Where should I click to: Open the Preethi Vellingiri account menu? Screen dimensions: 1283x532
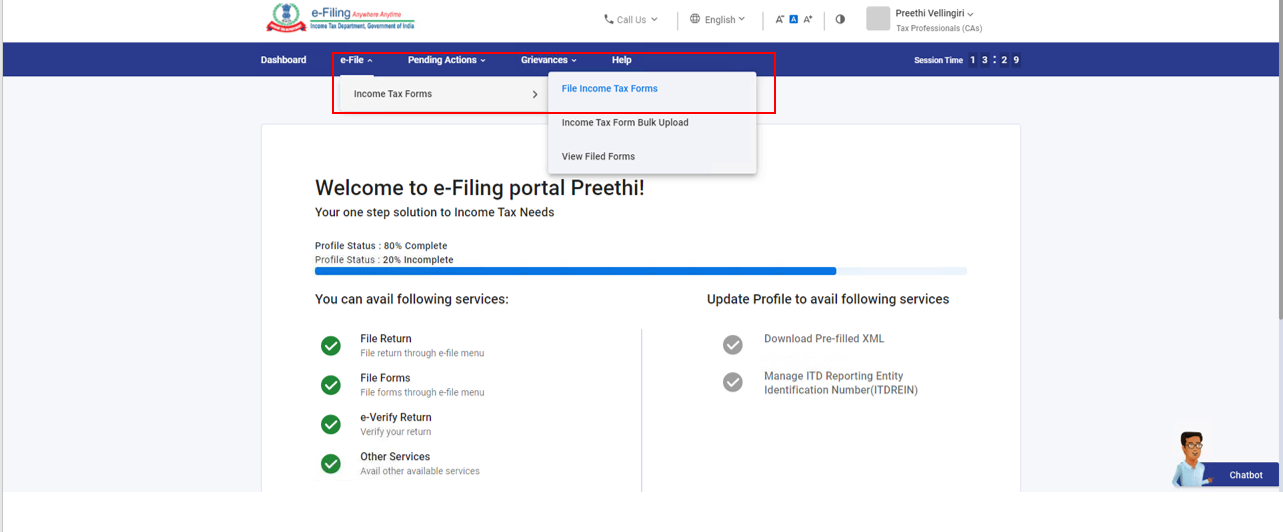tap(934, 13)
